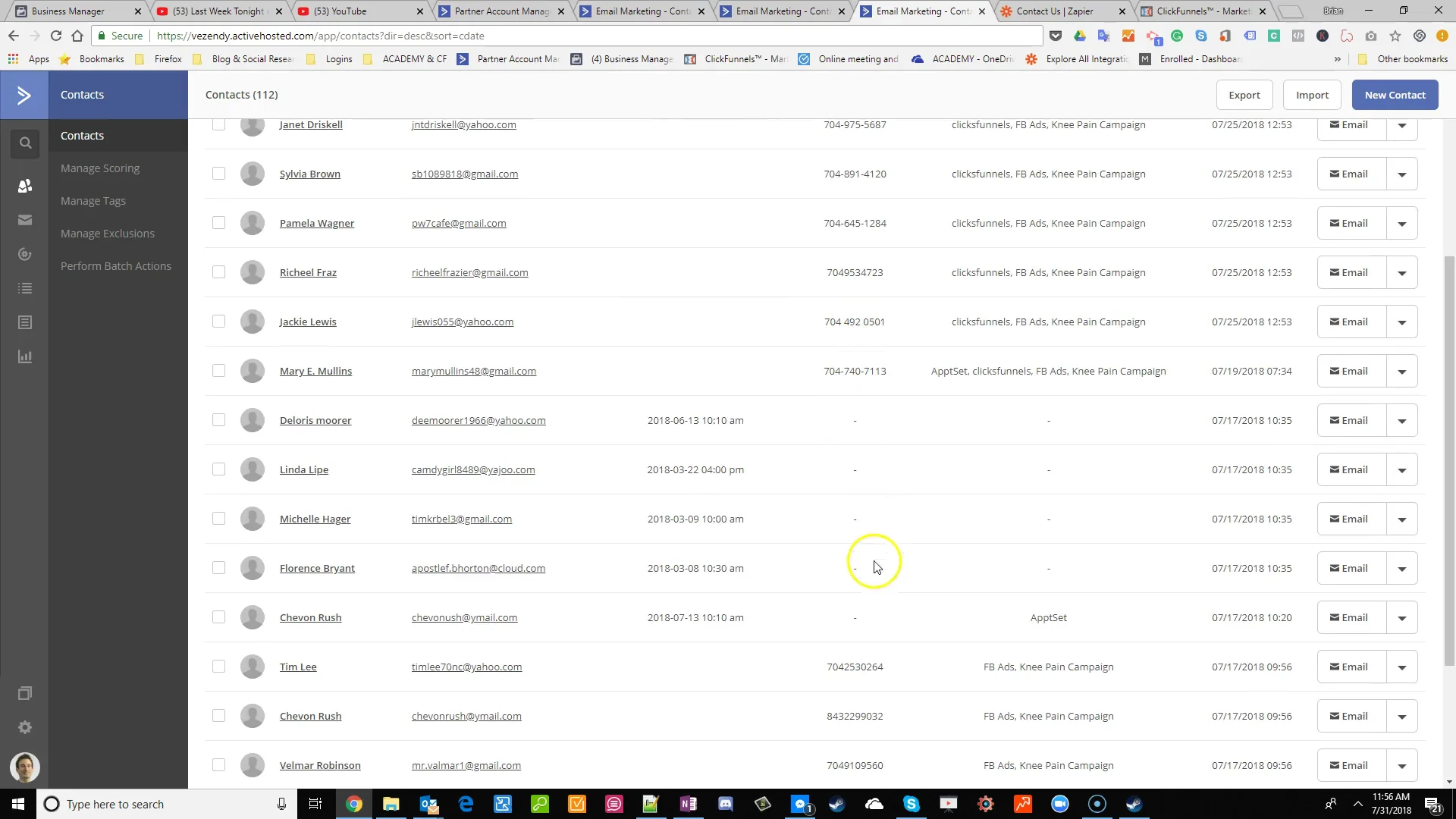
Task: Open Jackie Lewis contact link
Action: 308,322
